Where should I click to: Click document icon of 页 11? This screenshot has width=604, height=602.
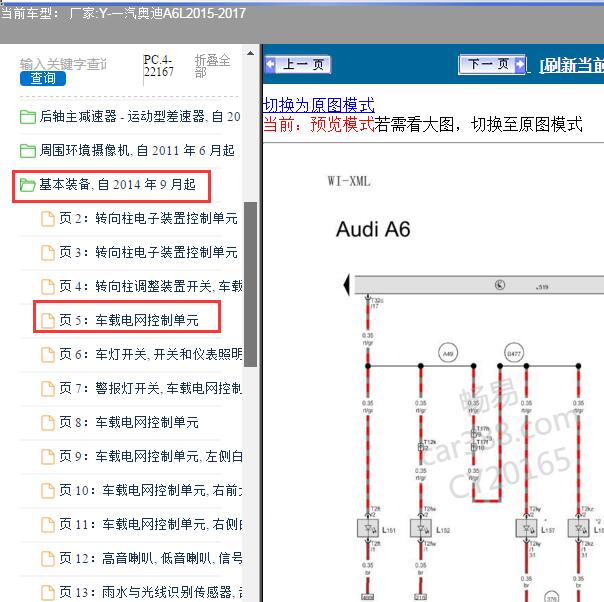(48, 525)
